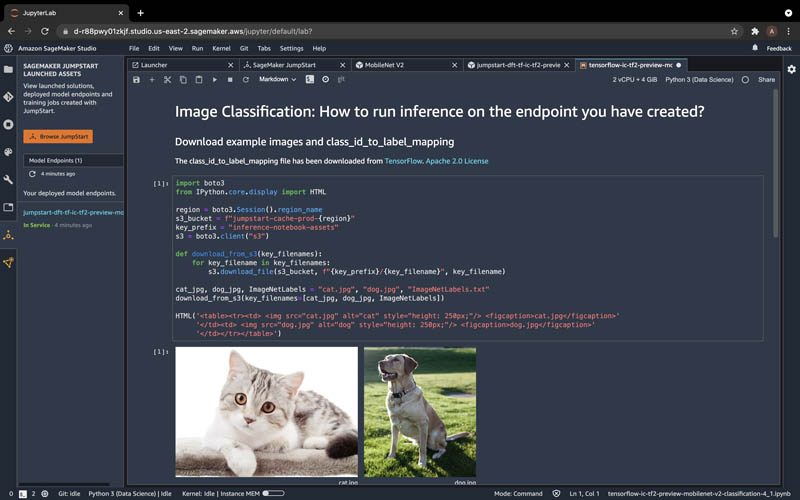Close the MobileNet V2 tab

pyautogui.click(x=455, y=65)
